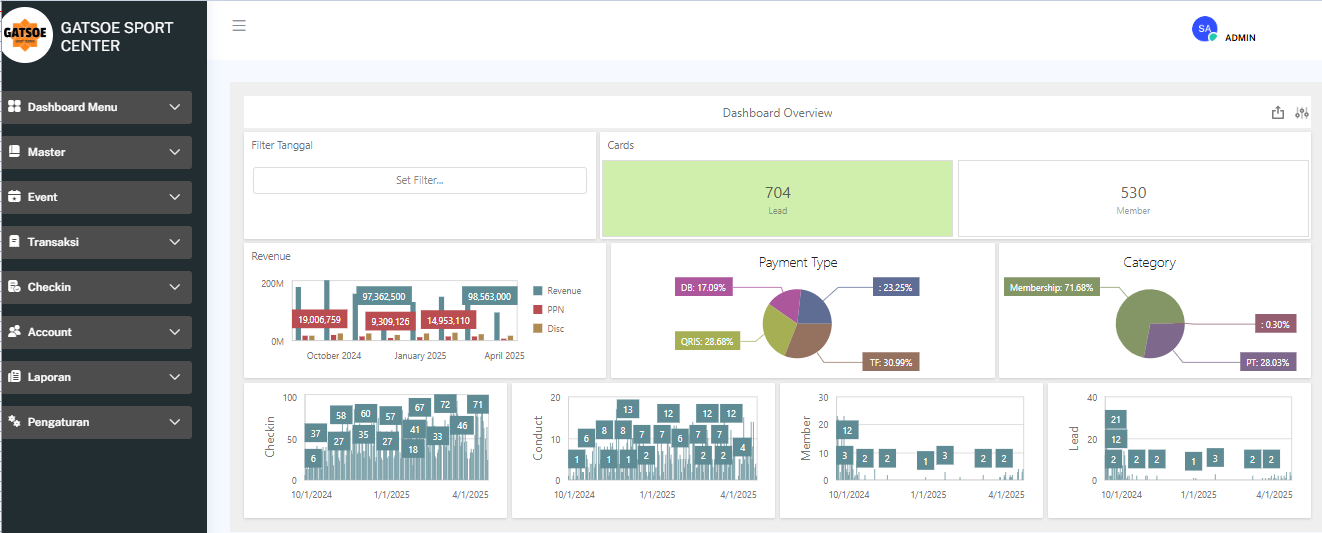Expand the Transaksi menu chevron
This screenshot has width=1322, height=533.
(175, 242)
